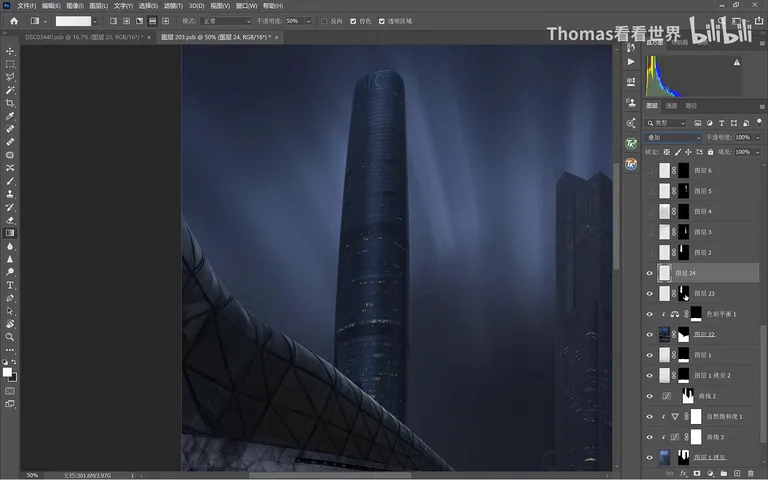Select the Blur tool
The width and height of the screenshot is (768, 480).
pos(10,246)
